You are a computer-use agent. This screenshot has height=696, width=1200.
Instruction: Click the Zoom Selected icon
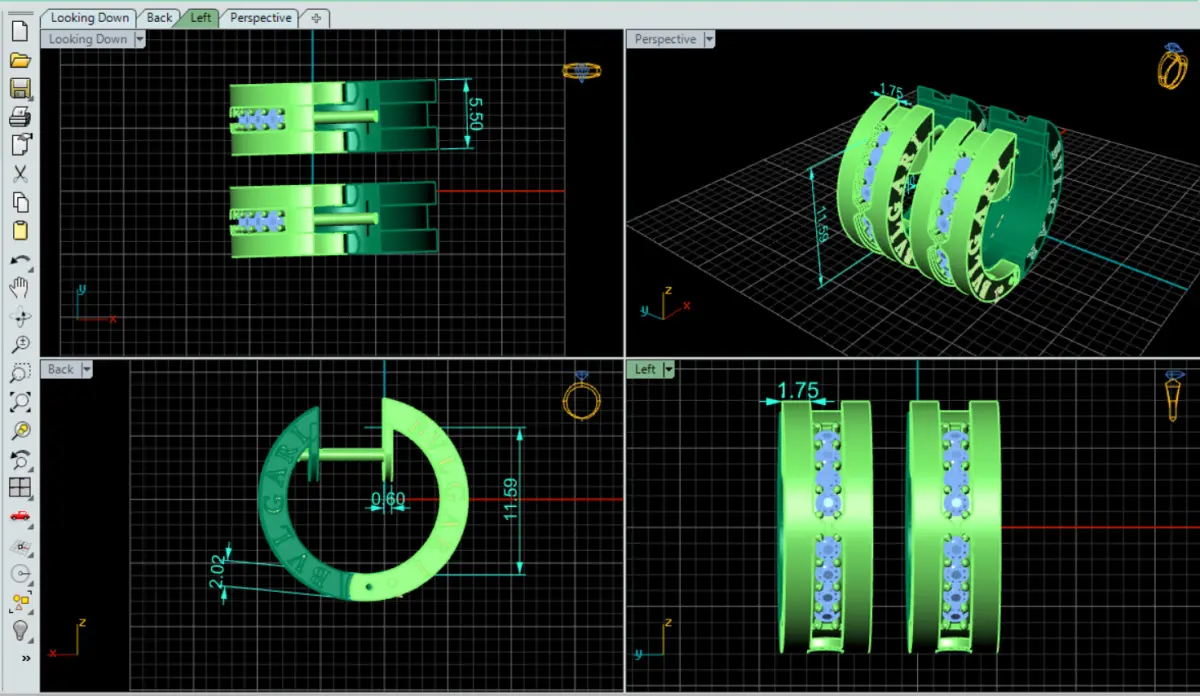point(19,431)
